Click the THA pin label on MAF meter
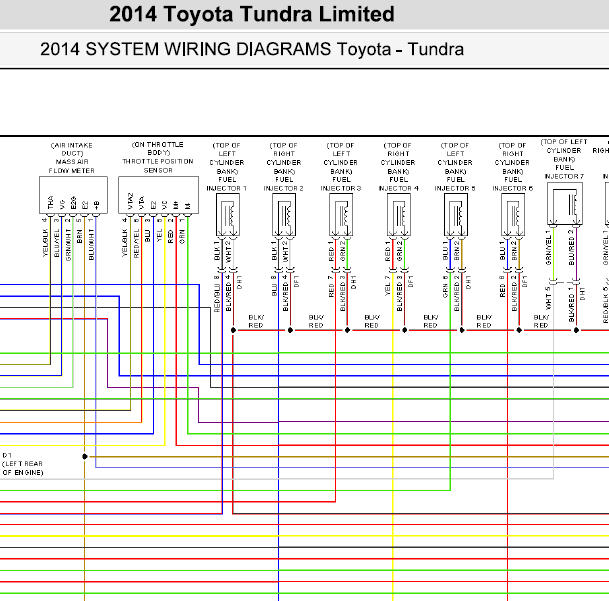 pyautogui.click(x=50, y=202)
